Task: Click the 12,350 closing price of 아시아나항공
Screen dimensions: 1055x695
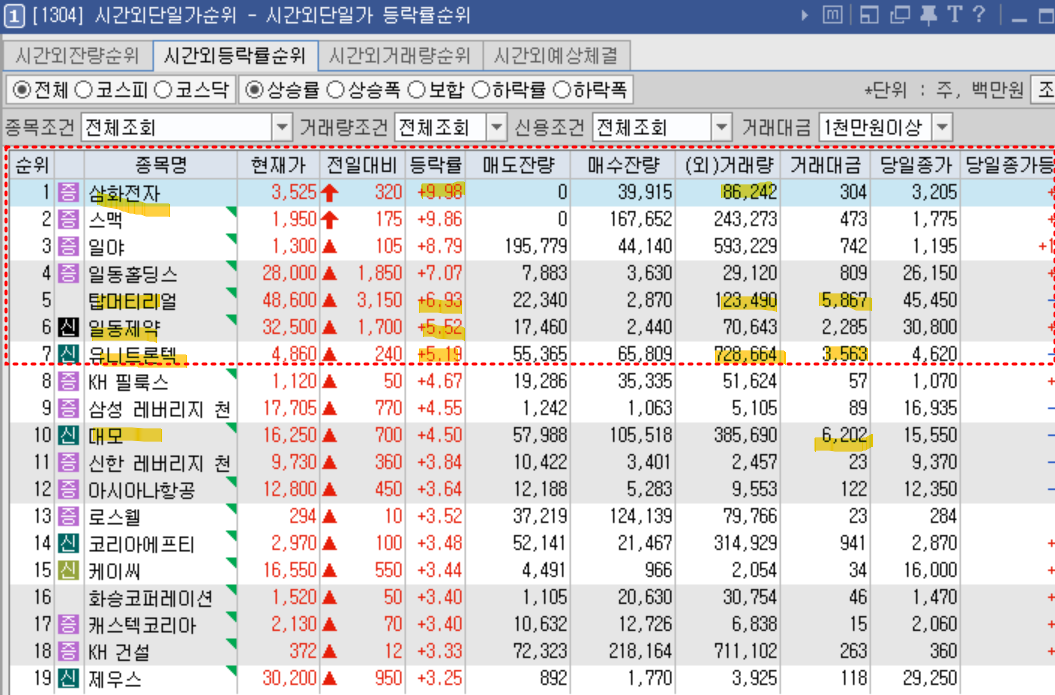Action: (x=930, y=489)
